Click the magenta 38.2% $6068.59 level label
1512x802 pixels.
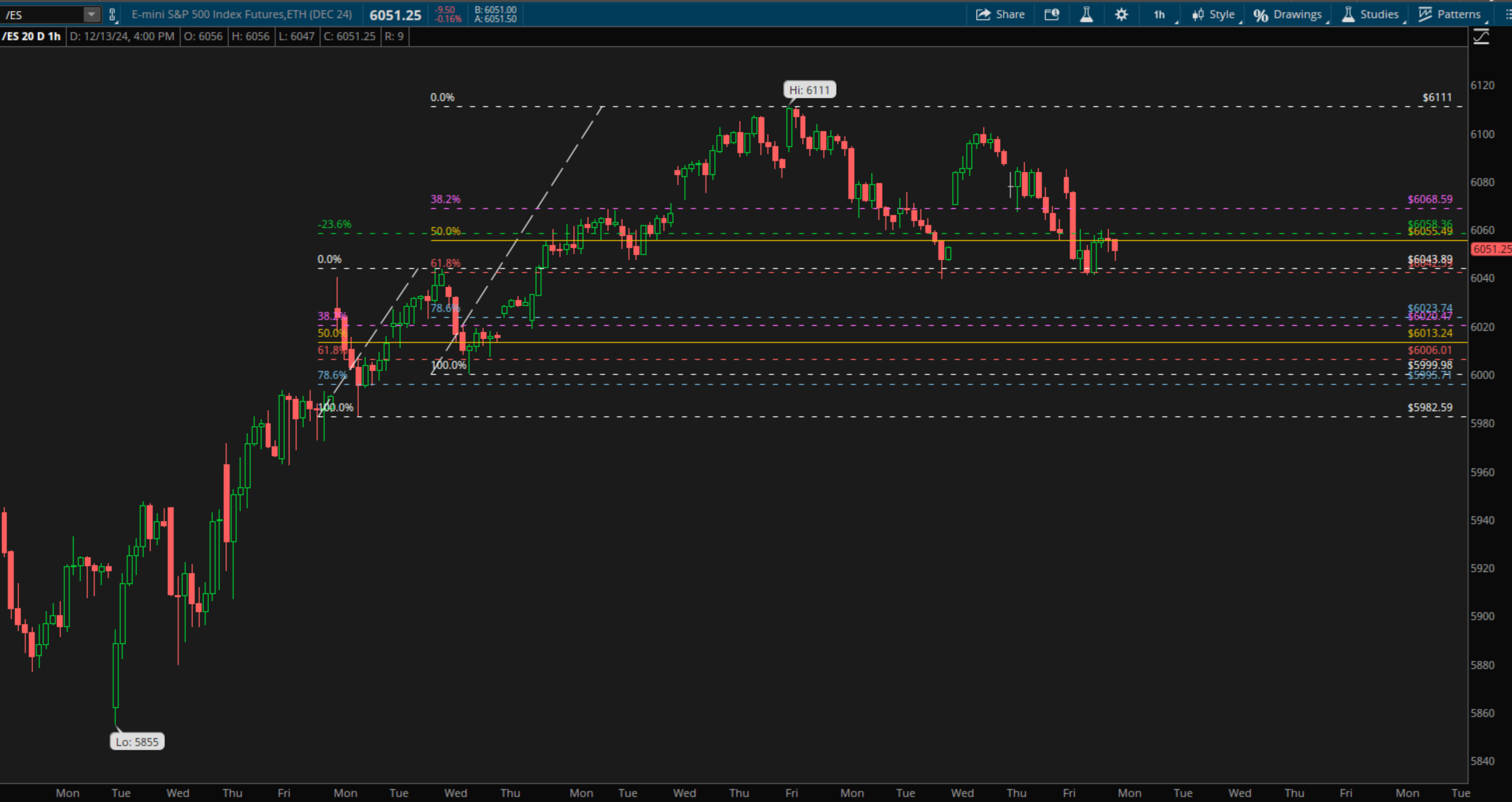click(x=1429, y=199)
